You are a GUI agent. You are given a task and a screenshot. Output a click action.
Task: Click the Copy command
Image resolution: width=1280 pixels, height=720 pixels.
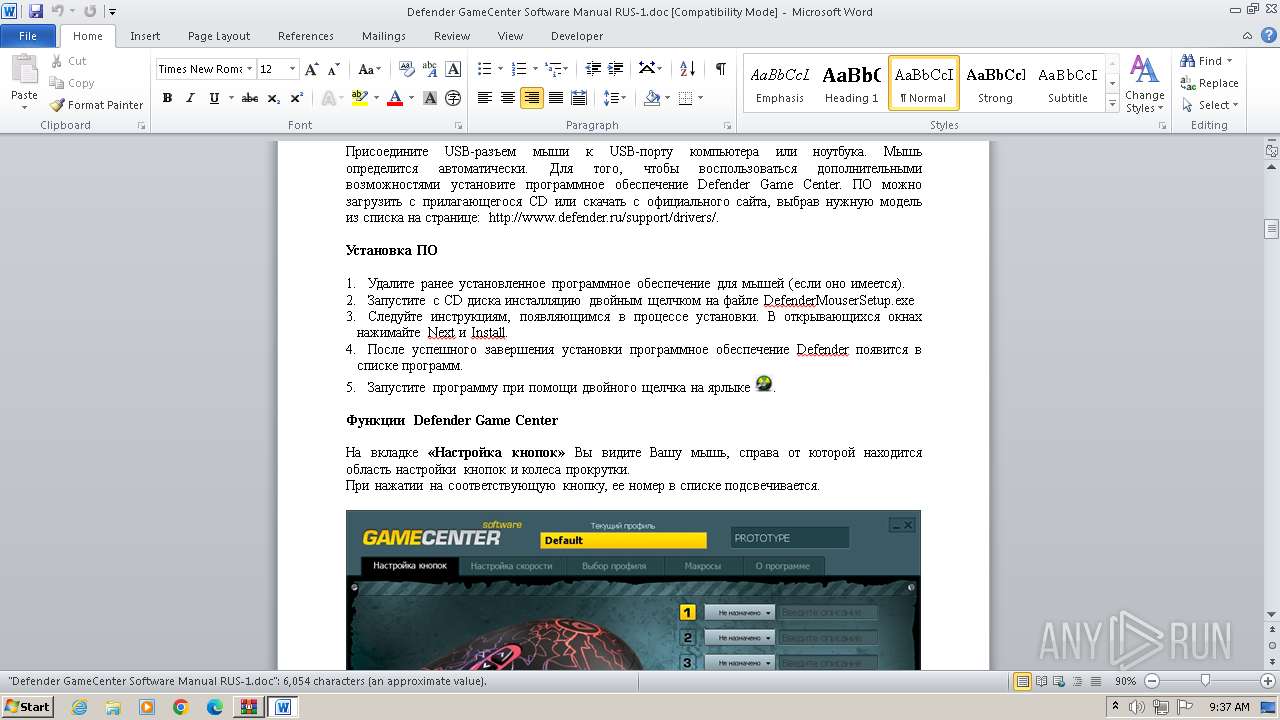72,83
